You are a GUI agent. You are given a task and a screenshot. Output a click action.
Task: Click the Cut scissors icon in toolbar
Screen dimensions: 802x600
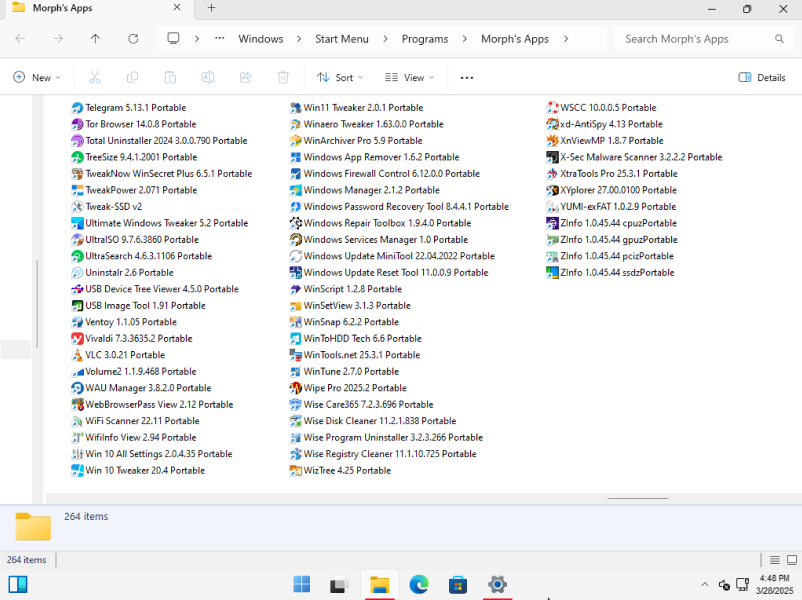(95, 78)
